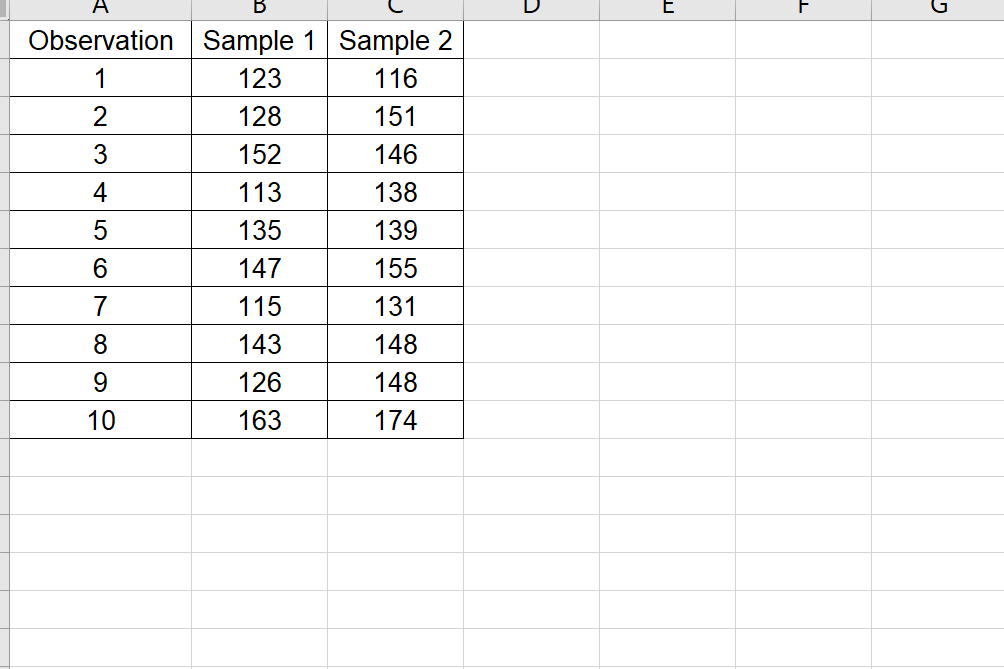Click the Sample 2 header cell
This screenshot has width=1004, height=669.
[395, 41]
